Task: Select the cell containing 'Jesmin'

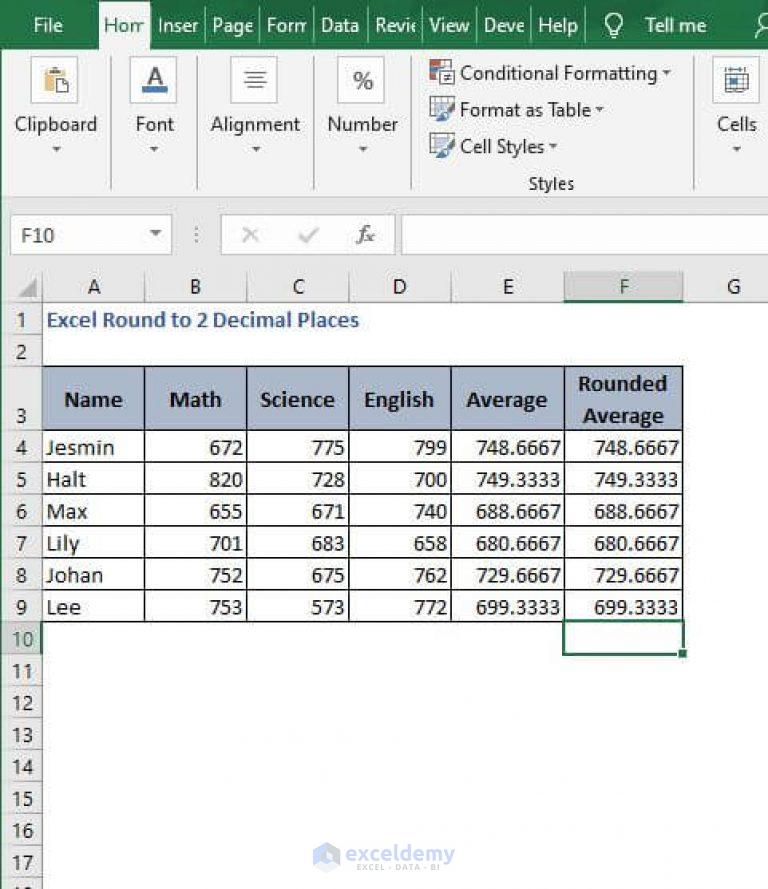Action: tap(94, 447)
